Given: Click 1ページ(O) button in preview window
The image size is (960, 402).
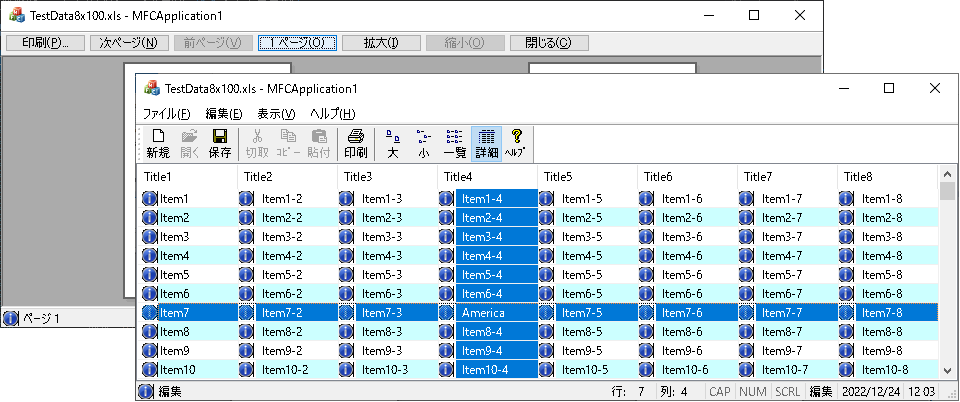Looking at the screenshot, I should (297, 43).
